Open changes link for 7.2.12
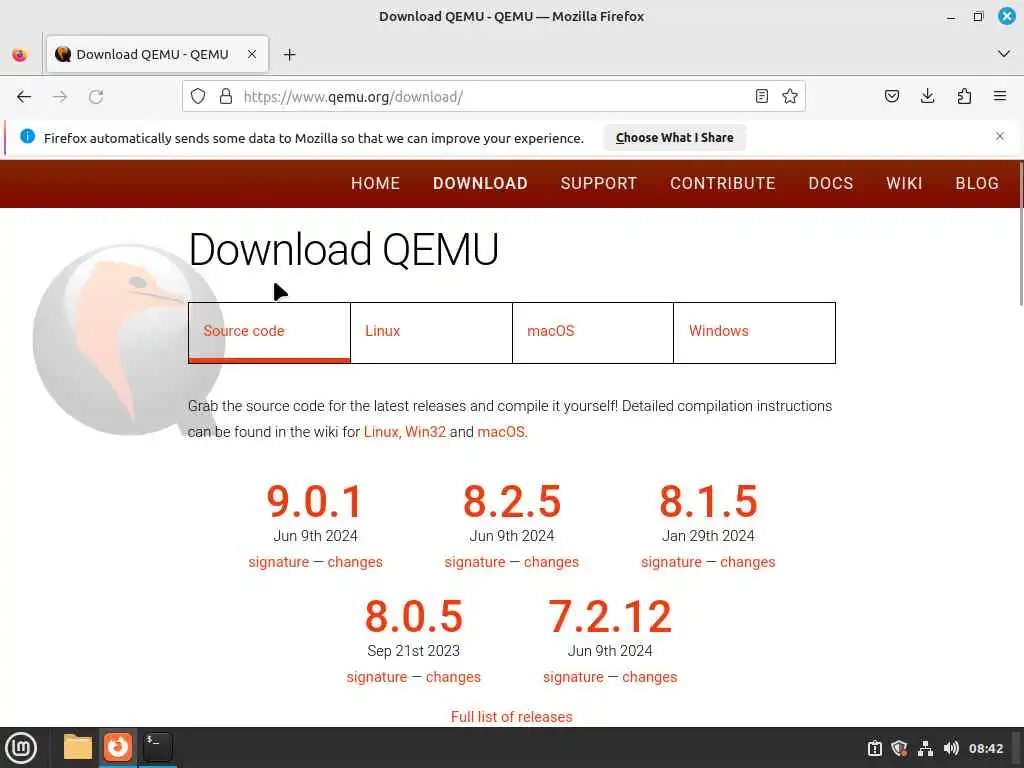1024x768 pixels. coord(650,677)
